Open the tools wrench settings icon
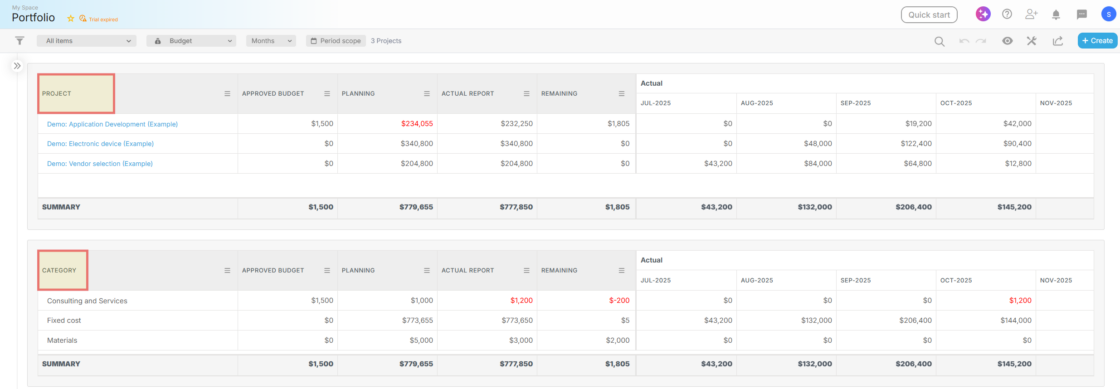The width and height of the screenshot is (1120, 389). point(1031,41)
